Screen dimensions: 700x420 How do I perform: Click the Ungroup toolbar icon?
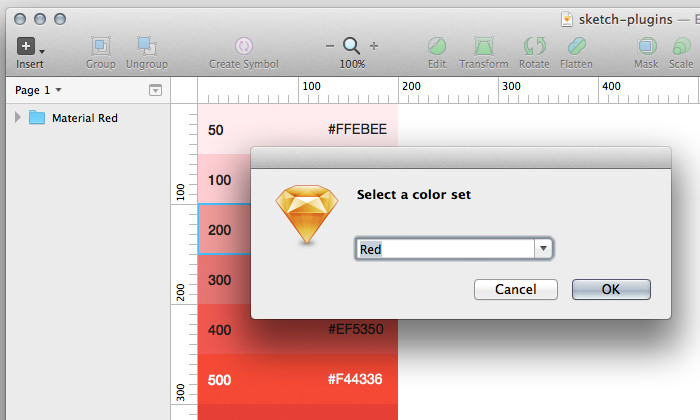pos(146,46)
